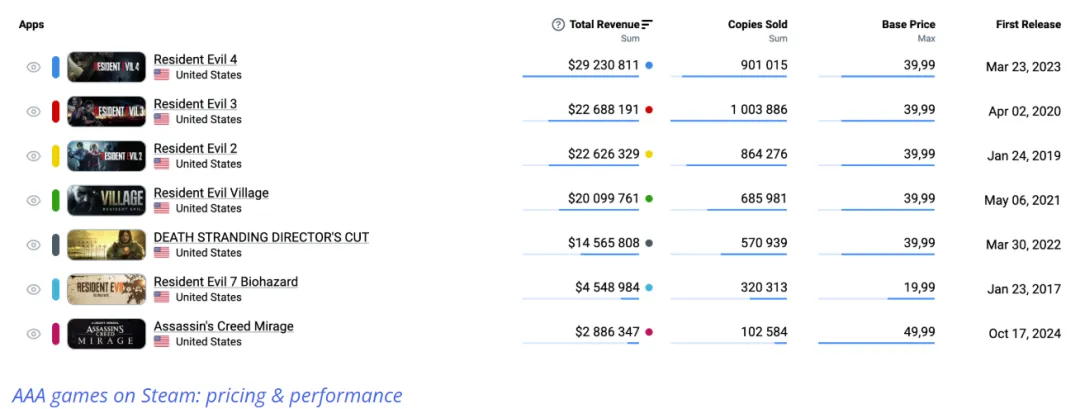Open the Resident Evil 7 Biohazard link

225,282
